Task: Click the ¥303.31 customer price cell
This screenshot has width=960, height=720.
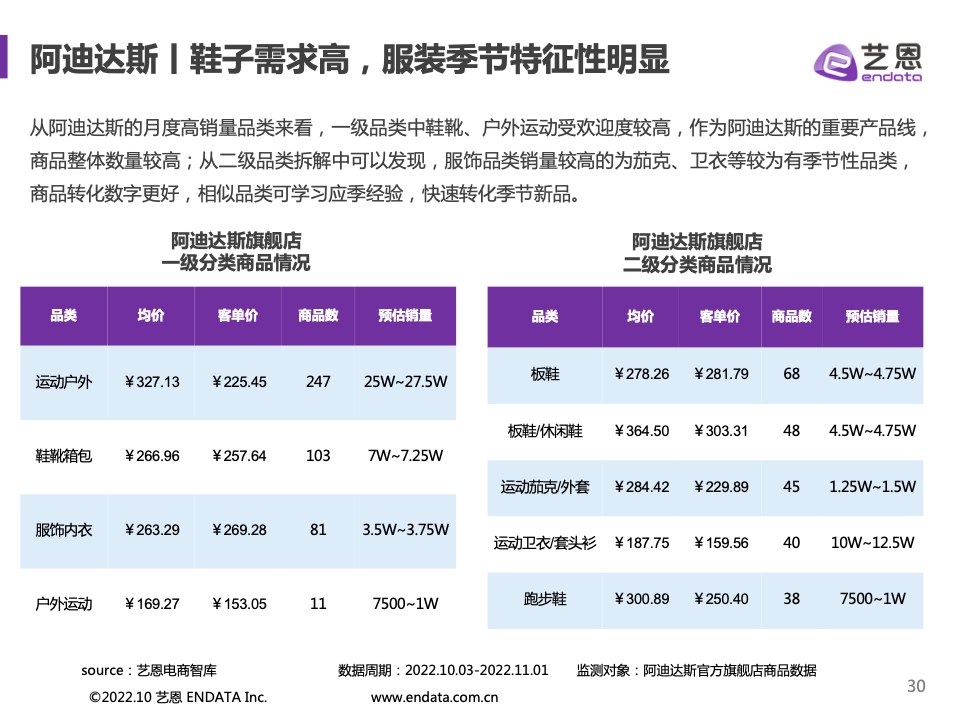Action: click(721, 431)
